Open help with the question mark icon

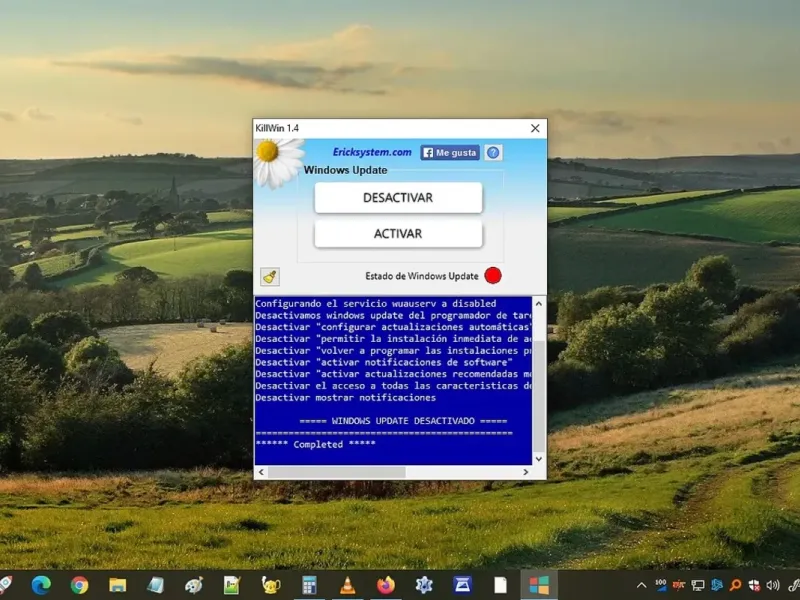[492, 153]
